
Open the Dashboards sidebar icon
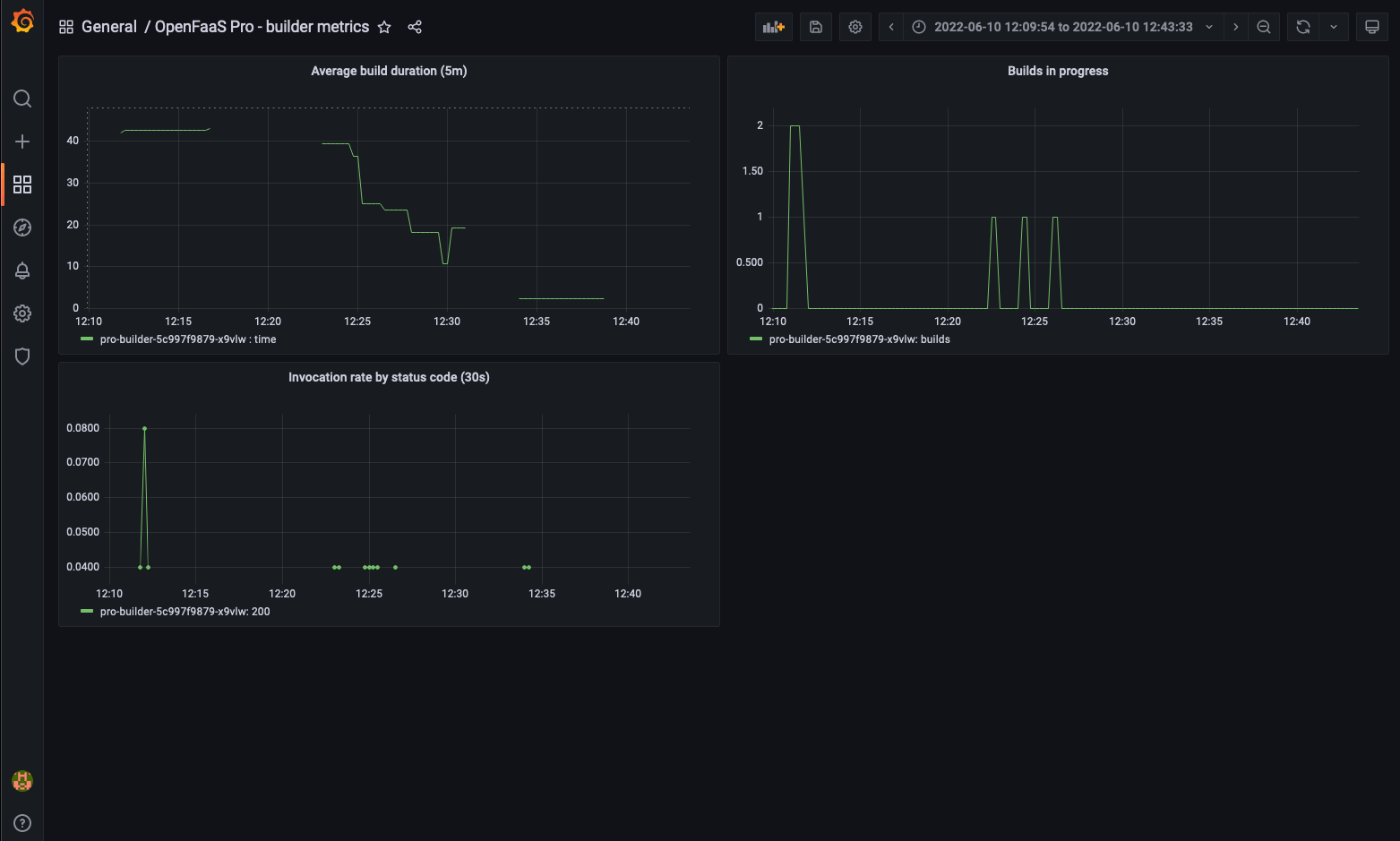[22, 184]
